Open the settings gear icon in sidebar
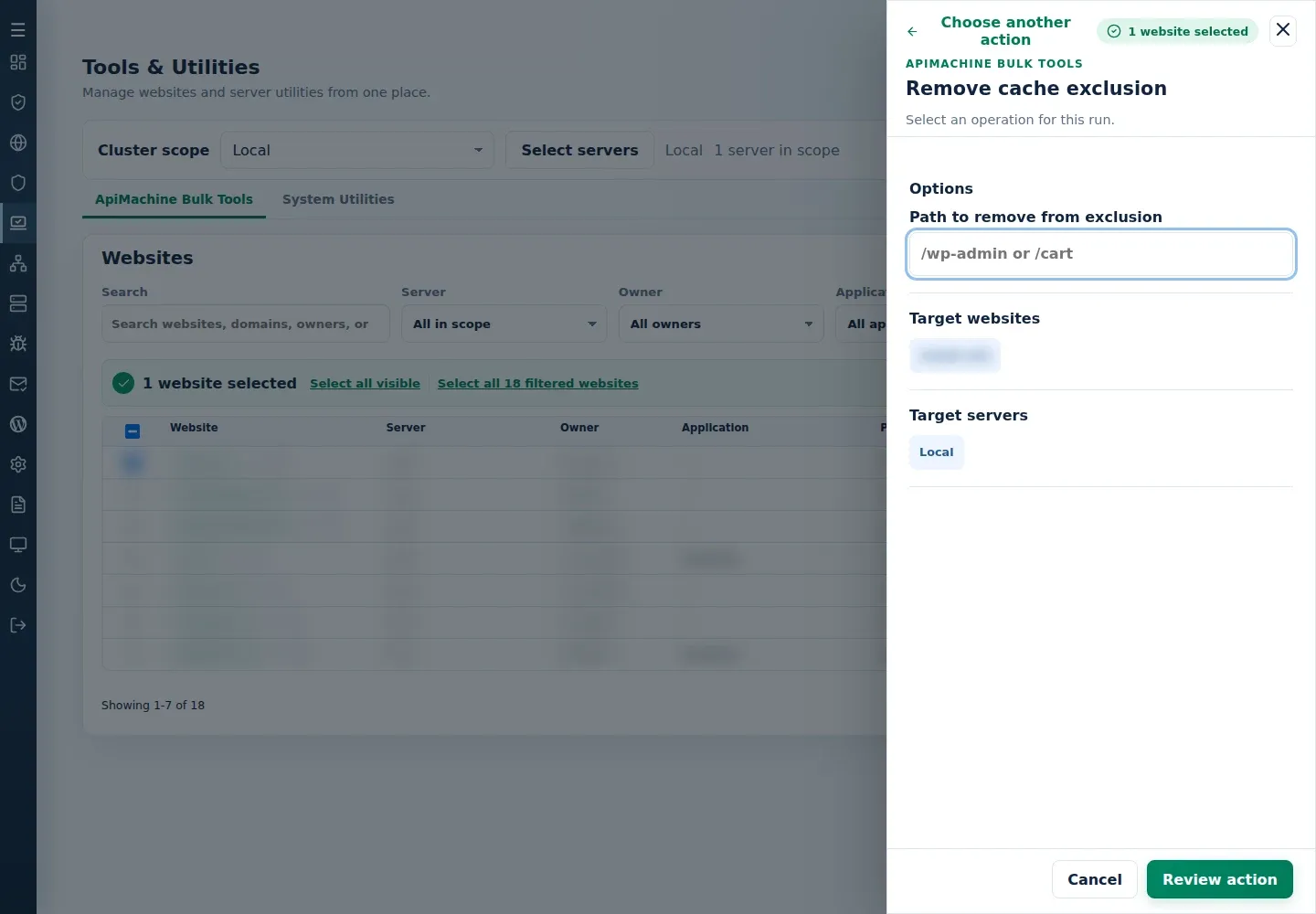The height and width of the screenshot is (914, 1316). click(18, 464)
